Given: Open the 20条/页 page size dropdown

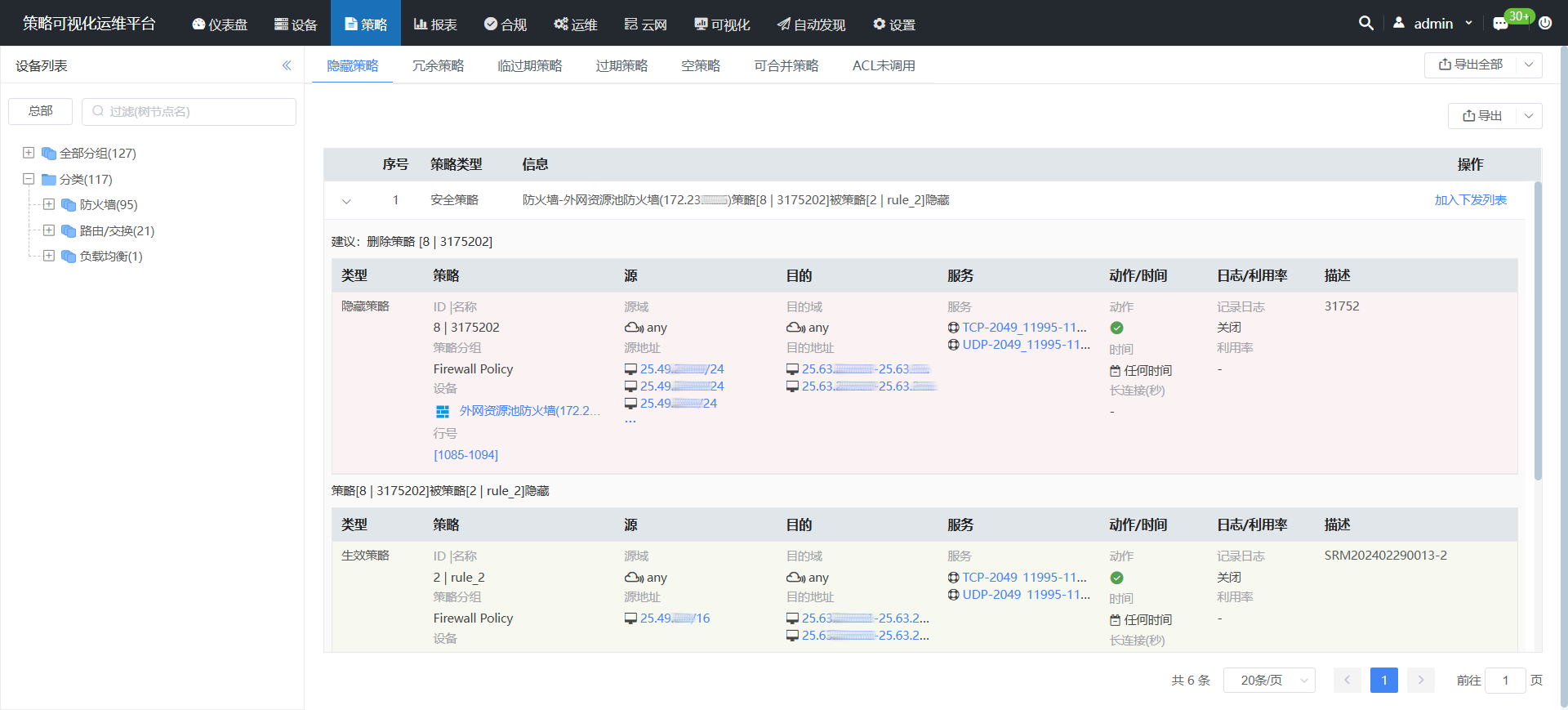Looking at the screenshot, I should [x=1268, y=681].
